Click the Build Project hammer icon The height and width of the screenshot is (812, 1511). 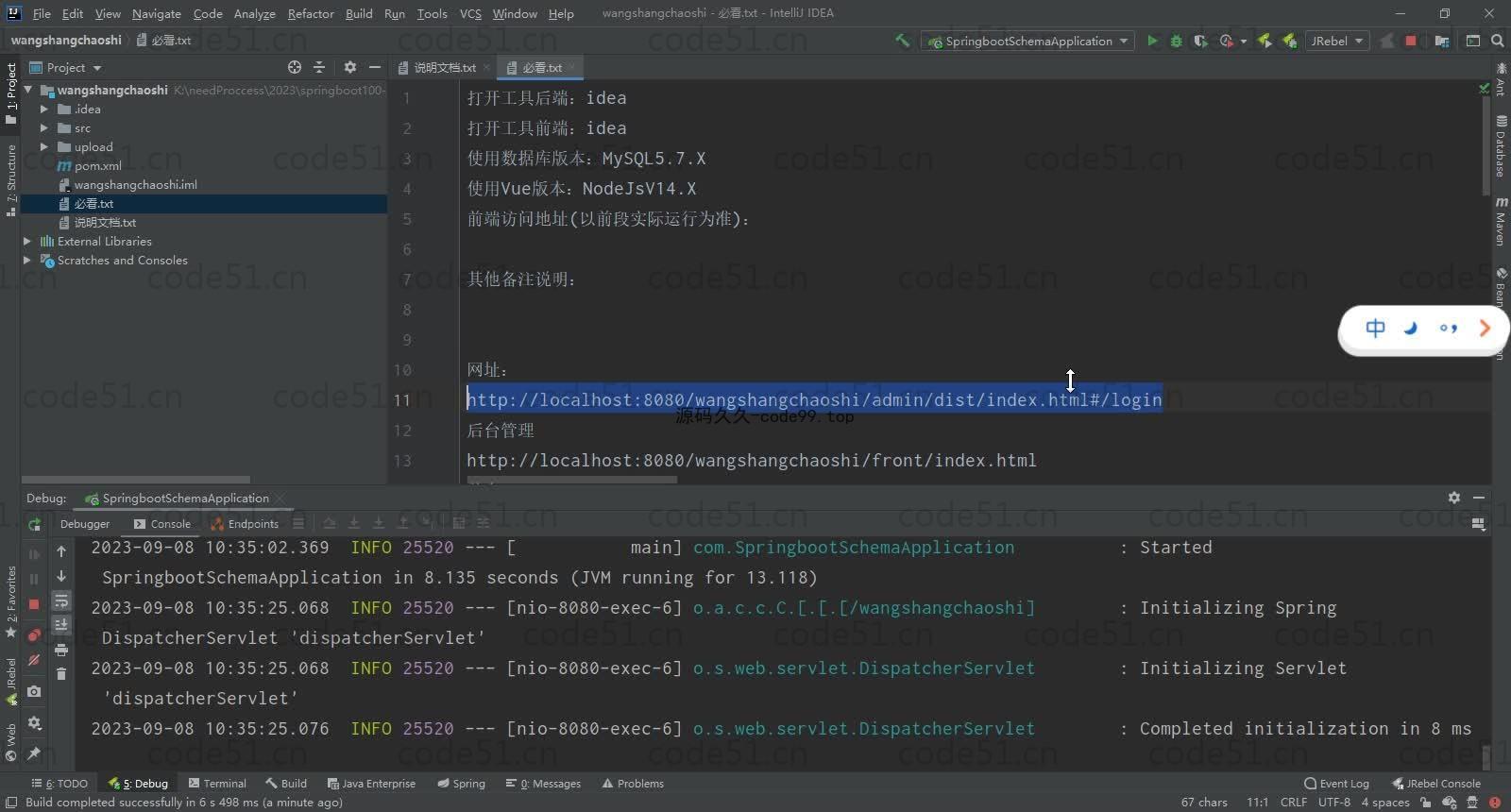902,41
